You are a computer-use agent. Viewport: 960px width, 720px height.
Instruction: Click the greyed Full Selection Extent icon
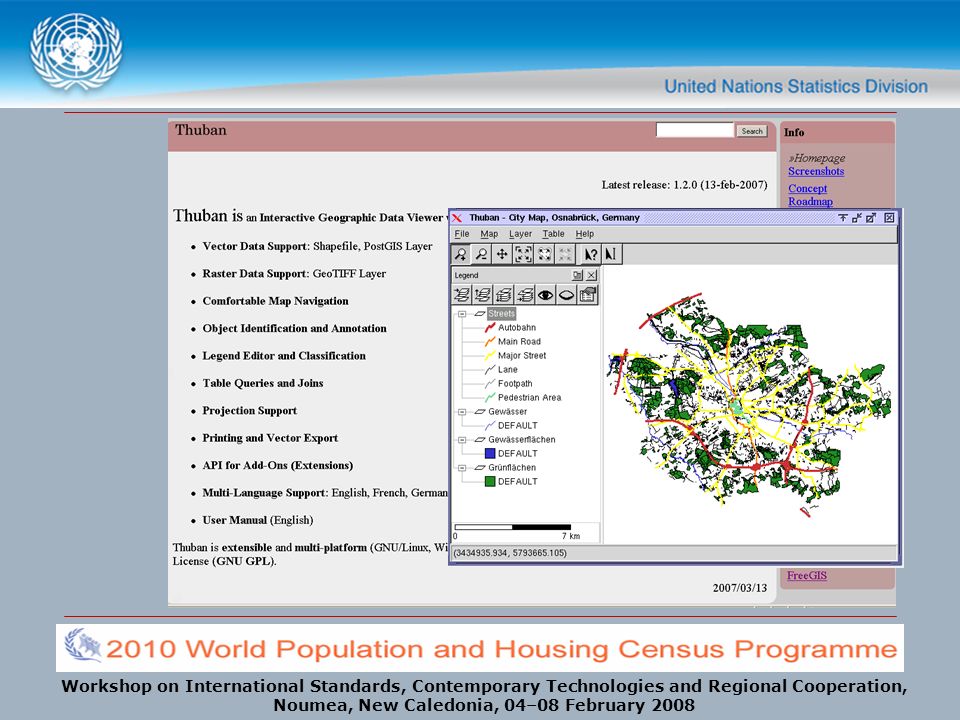point(565,254)
